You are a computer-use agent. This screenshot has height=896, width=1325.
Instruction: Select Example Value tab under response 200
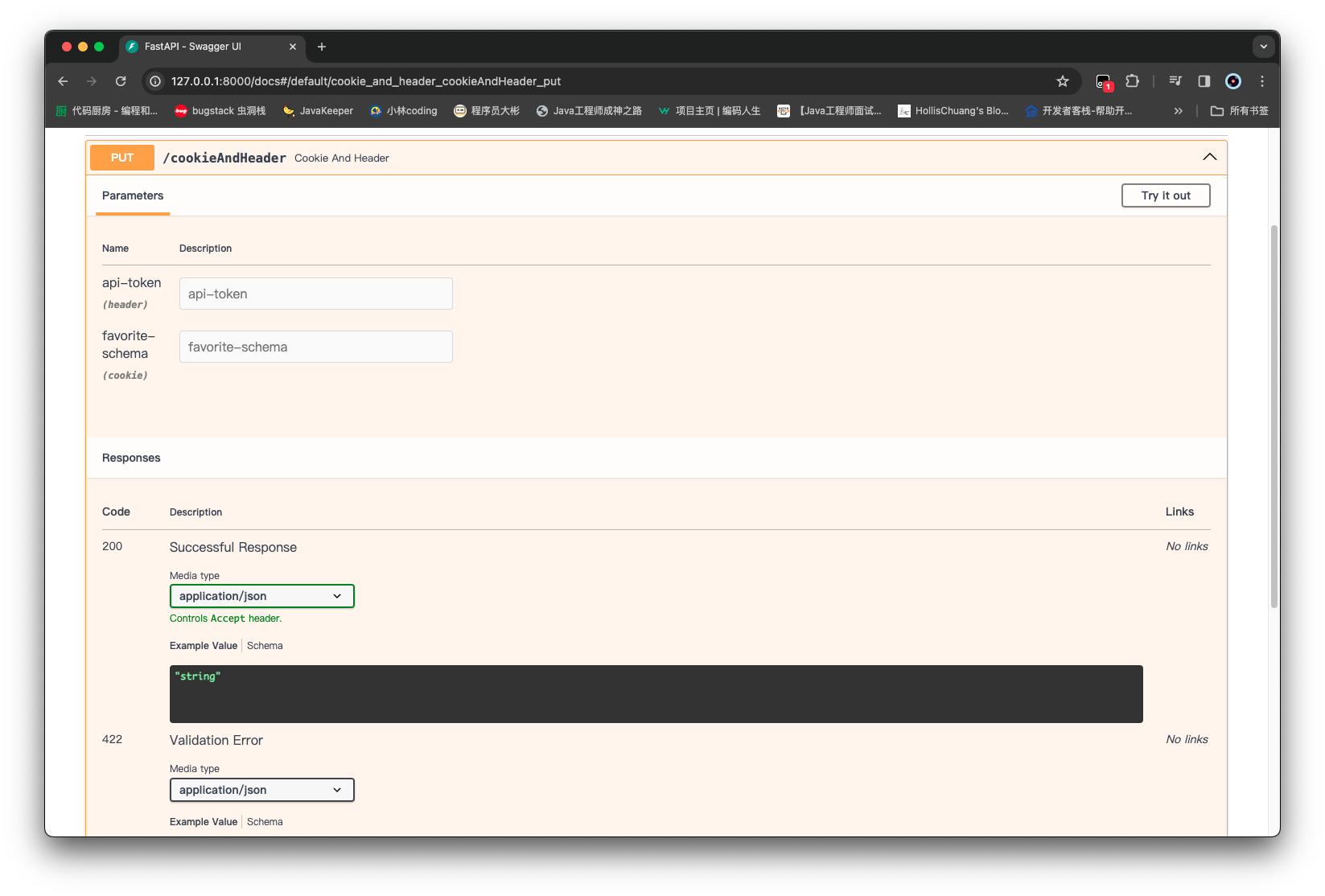click(204, 646)
